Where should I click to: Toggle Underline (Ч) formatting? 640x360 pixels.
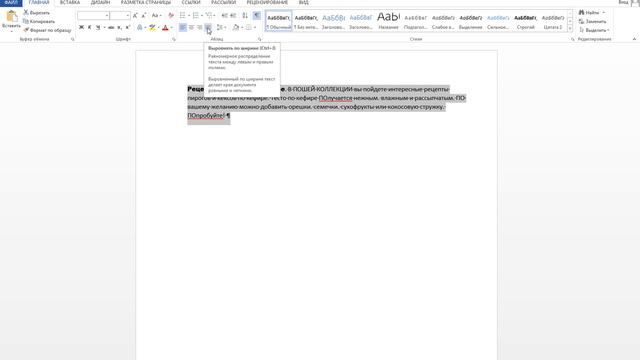tap(98, 27)
